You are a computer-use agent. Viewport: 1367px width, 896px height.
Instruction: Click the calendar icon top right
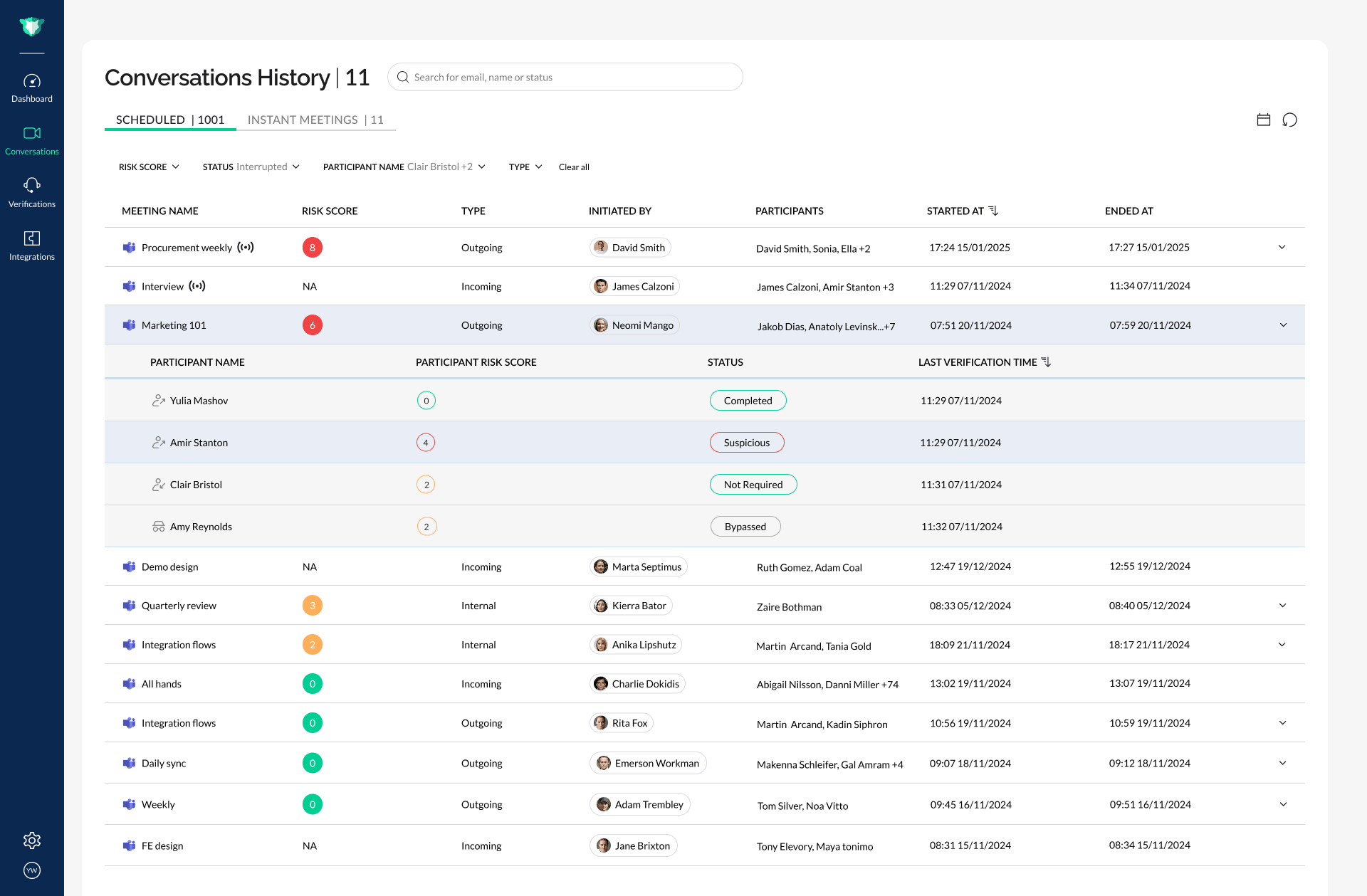(1264, 120)
